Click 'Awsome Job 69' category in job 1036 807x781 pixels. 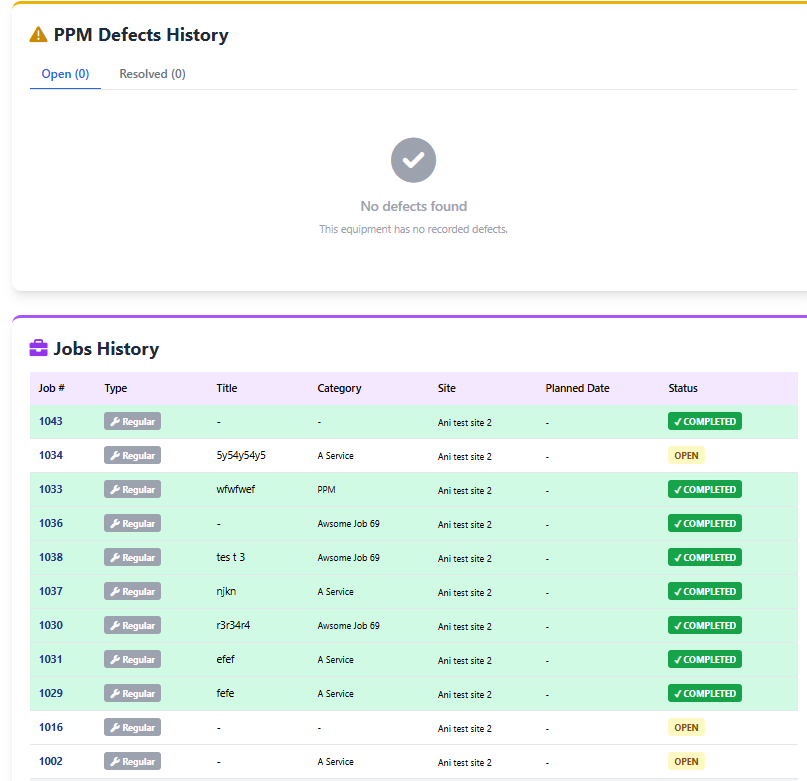(x=348, y=524)
